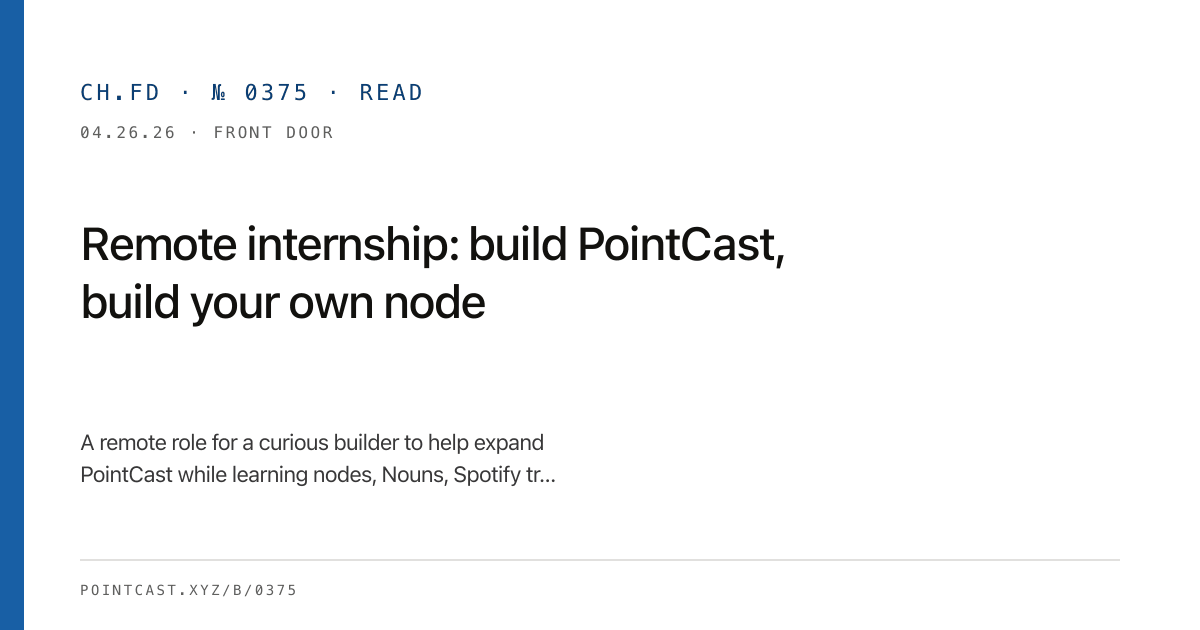Click the 04.26.26 date stamp
This screenshot has width=1200, height=630.
[x=128, y=133]
